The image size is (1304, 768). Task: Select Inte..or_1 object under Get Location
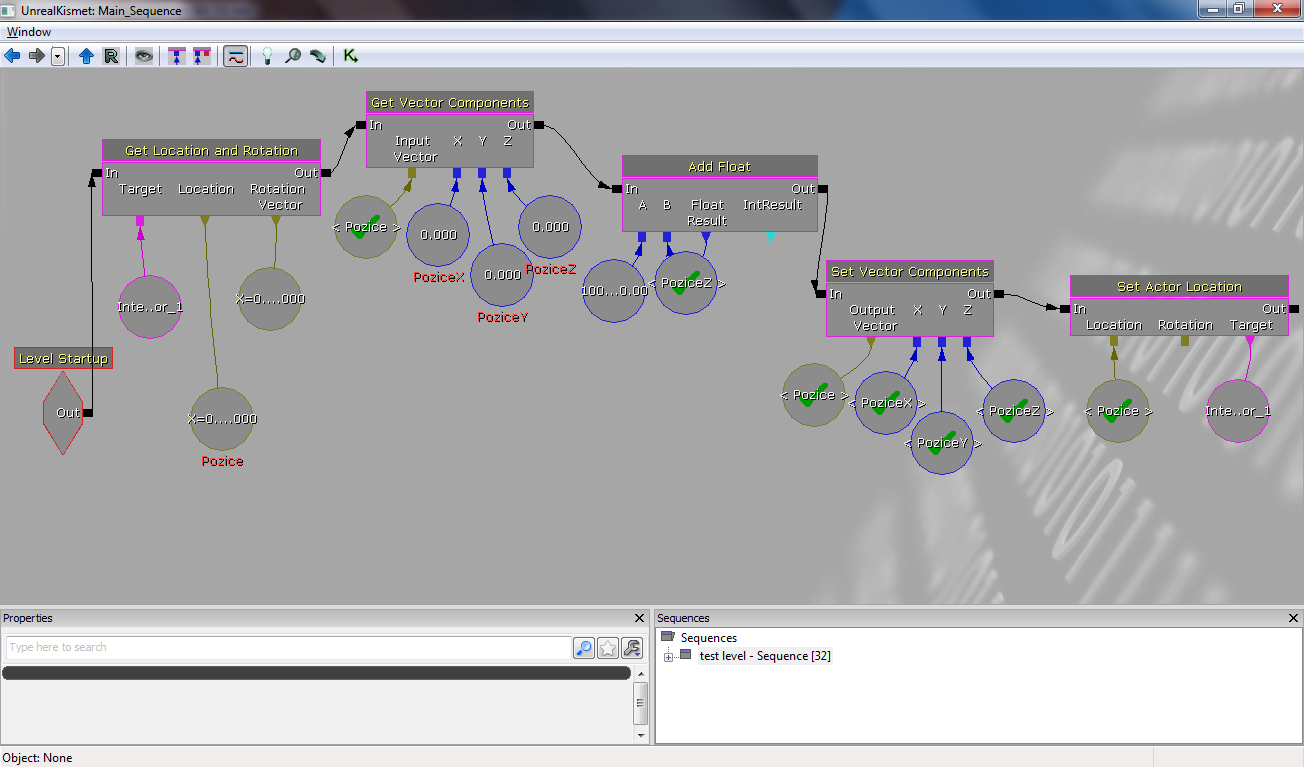coord(150,307)
